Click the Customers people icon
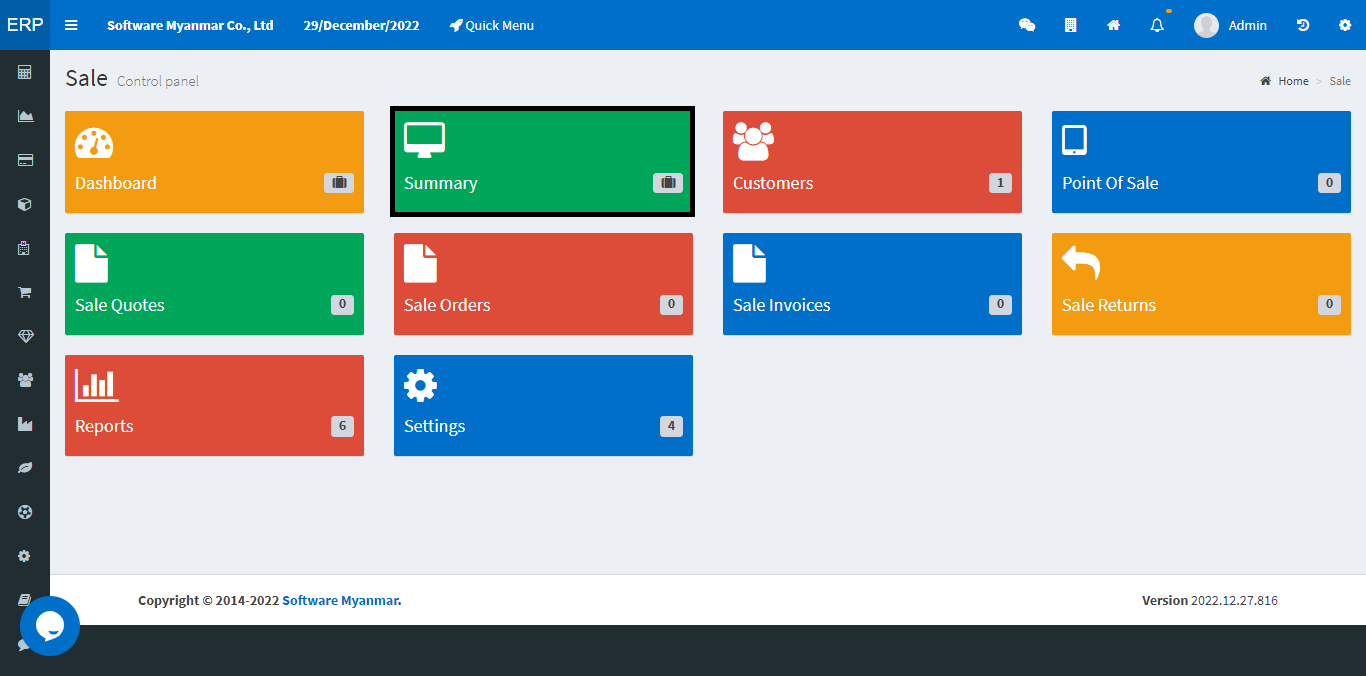 753,141
